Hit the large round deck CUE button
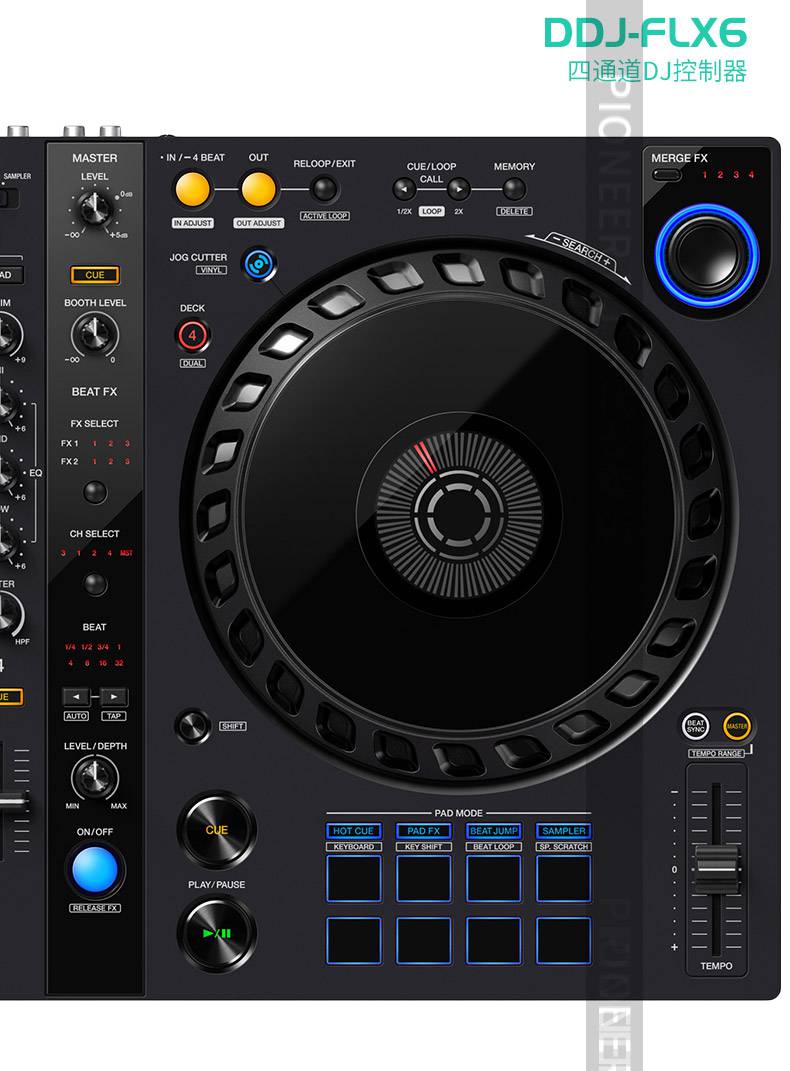 pyautogui.click(x=216, y=830)
